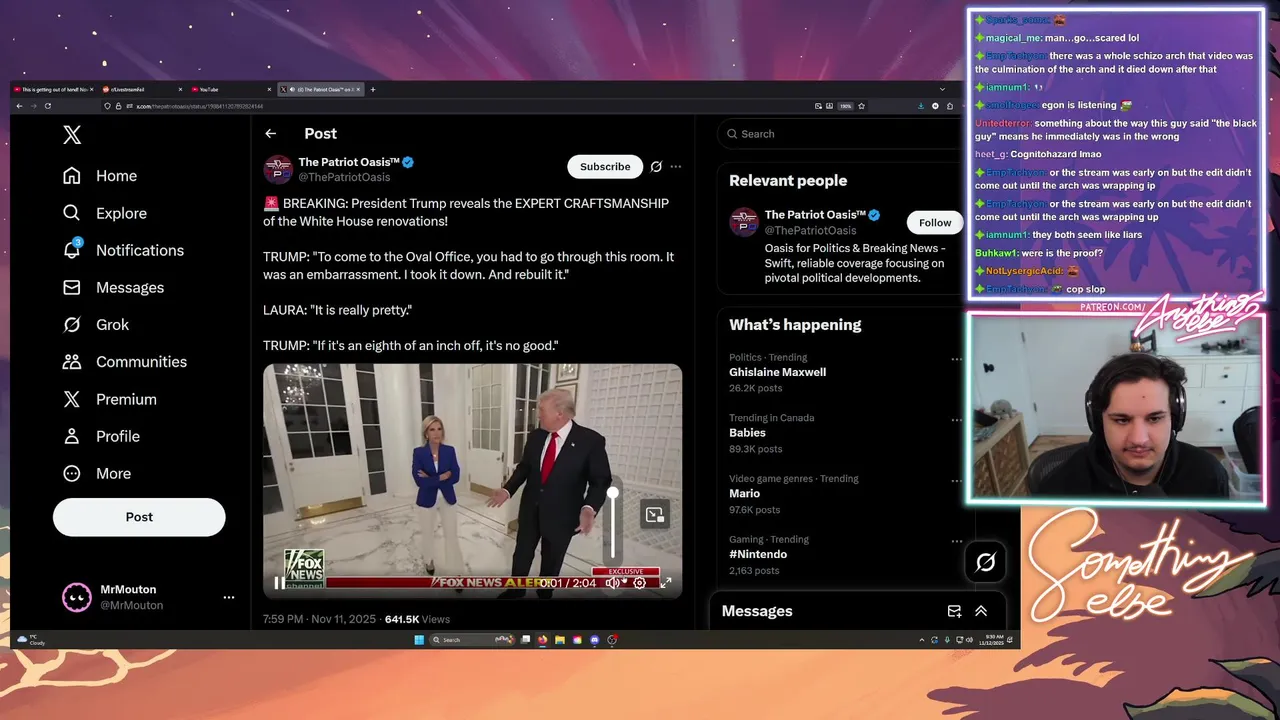Click the 641.5K Views count

(417, 619)
